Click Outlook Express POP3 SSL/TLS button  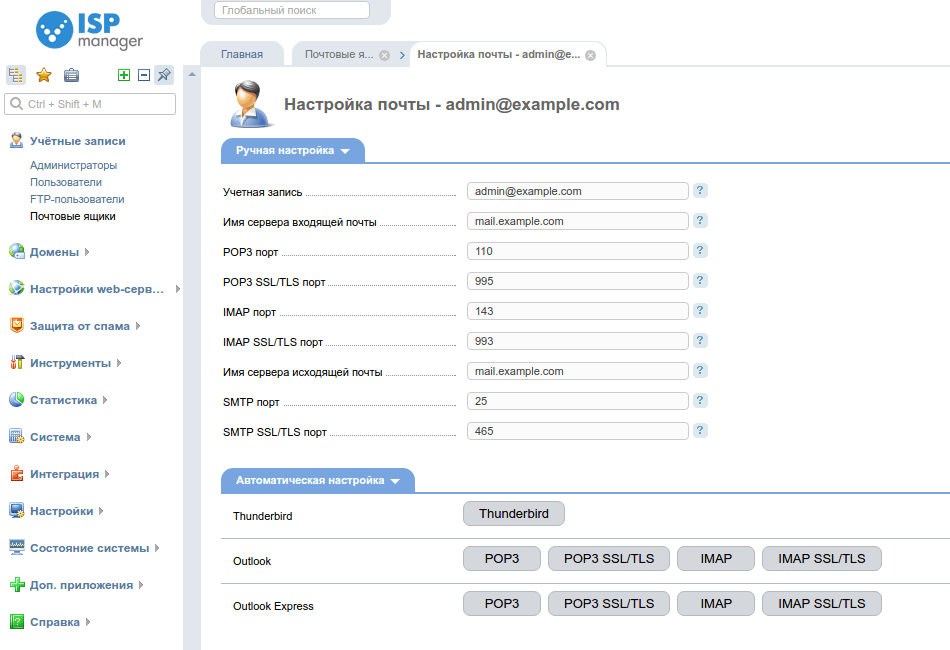(609, 603)
